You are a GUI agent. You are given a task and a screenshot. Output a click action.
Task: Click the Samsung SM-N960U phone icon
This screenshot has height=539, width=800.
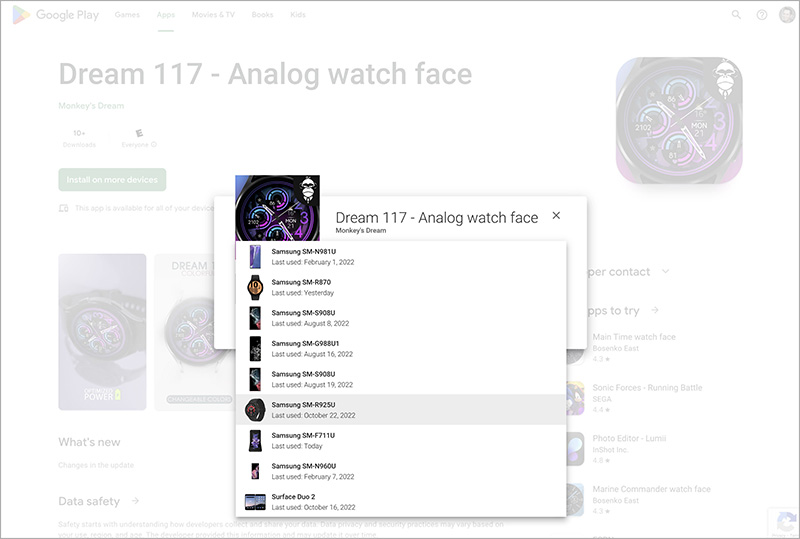point(255,471)
